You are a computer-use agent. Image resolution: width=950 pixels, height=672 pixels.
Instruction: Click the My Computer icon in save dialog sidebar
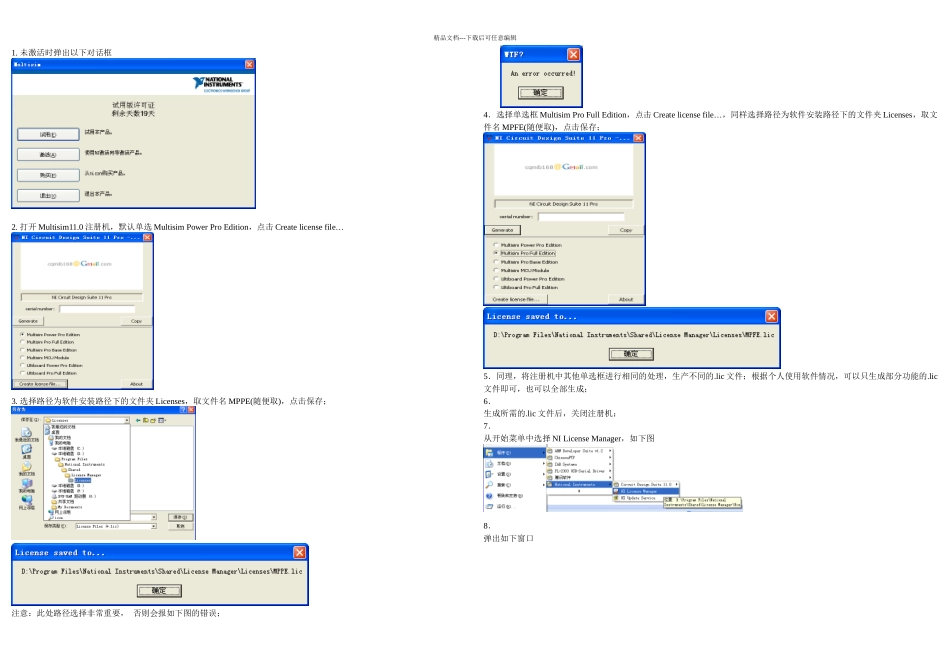tap(26, 485)
